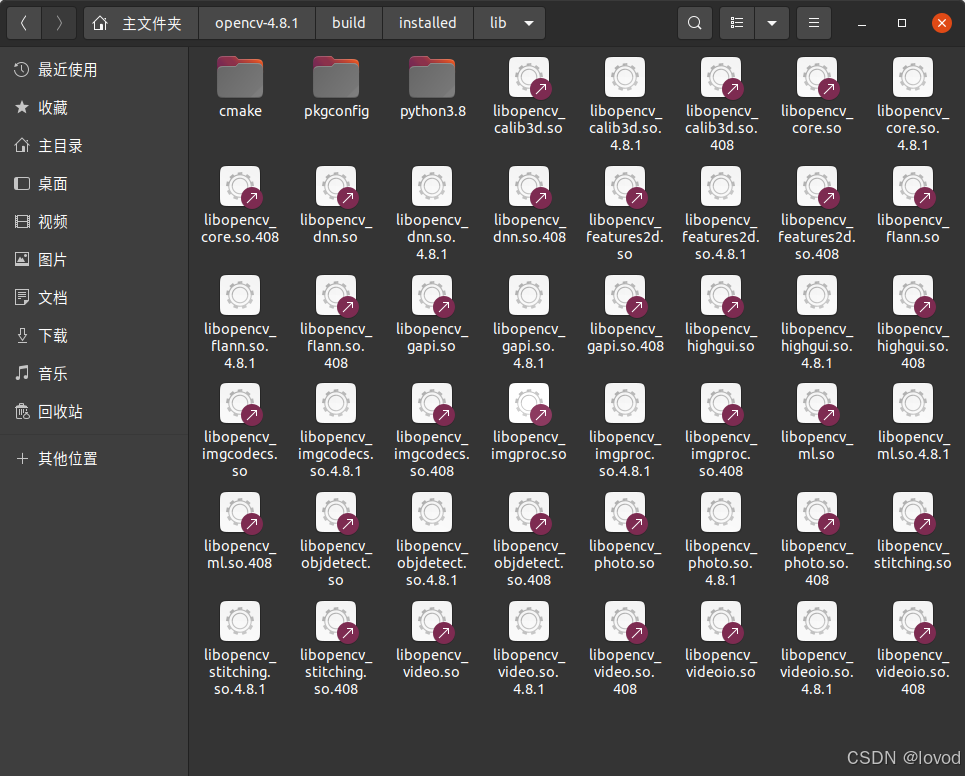Minimize the file manager window

862,23
